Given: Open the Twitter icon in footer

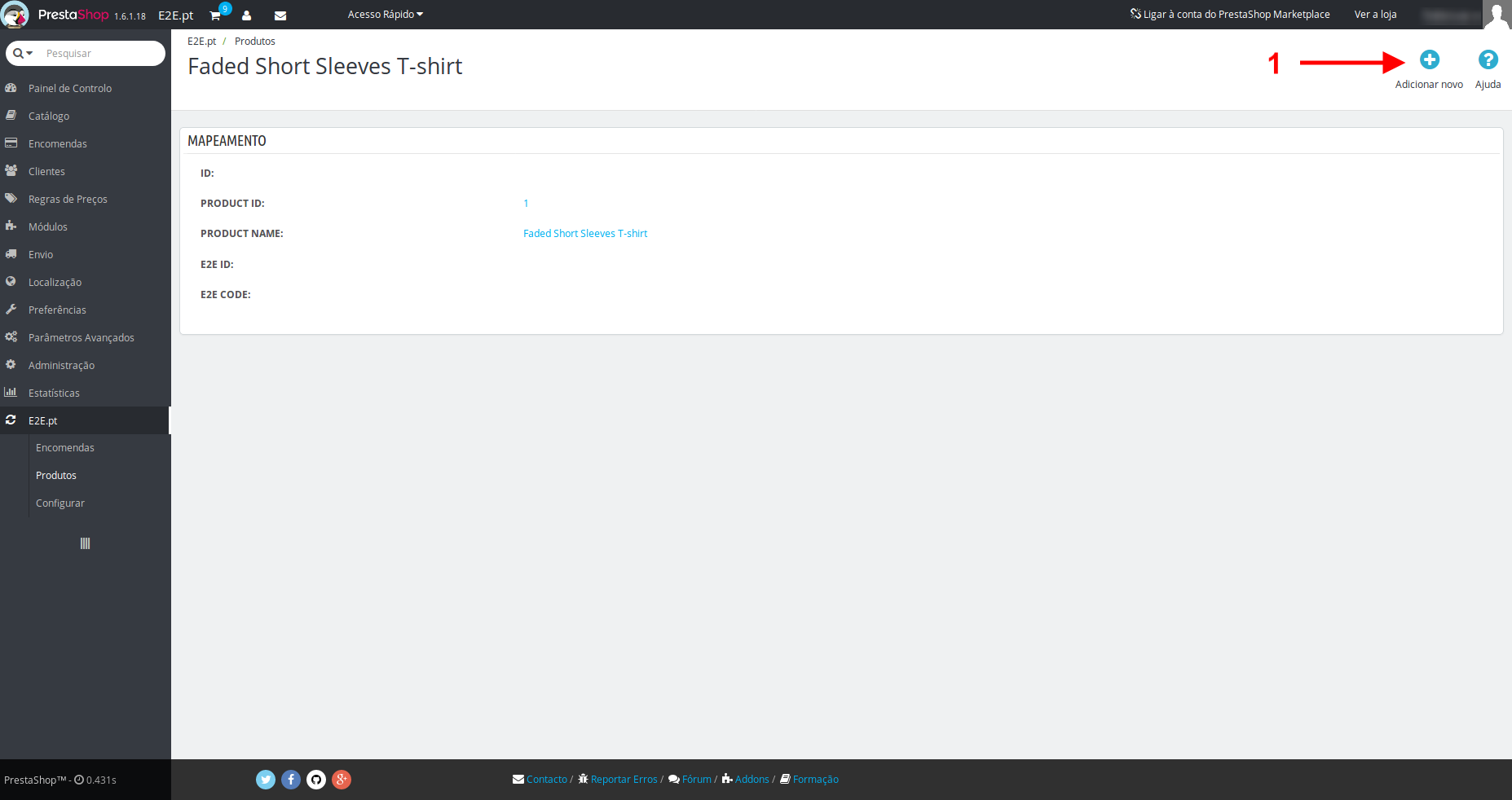Looking at the screenshot, I should pyautogui.click(x=266, y=780).
